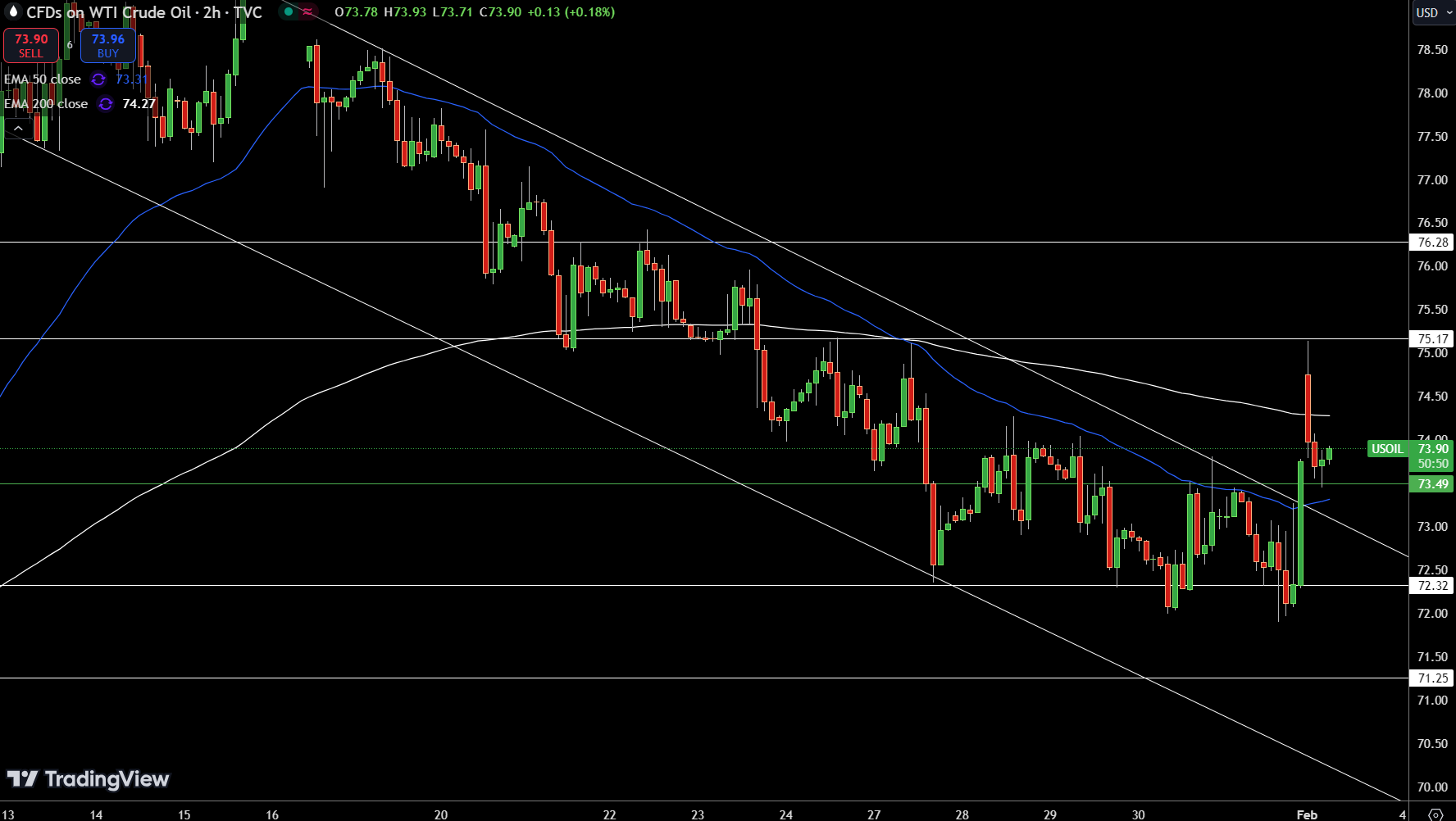Screen dimensions: 1456x821
Task: Click the date 27 on time axis
Action: tap(874, 814)
